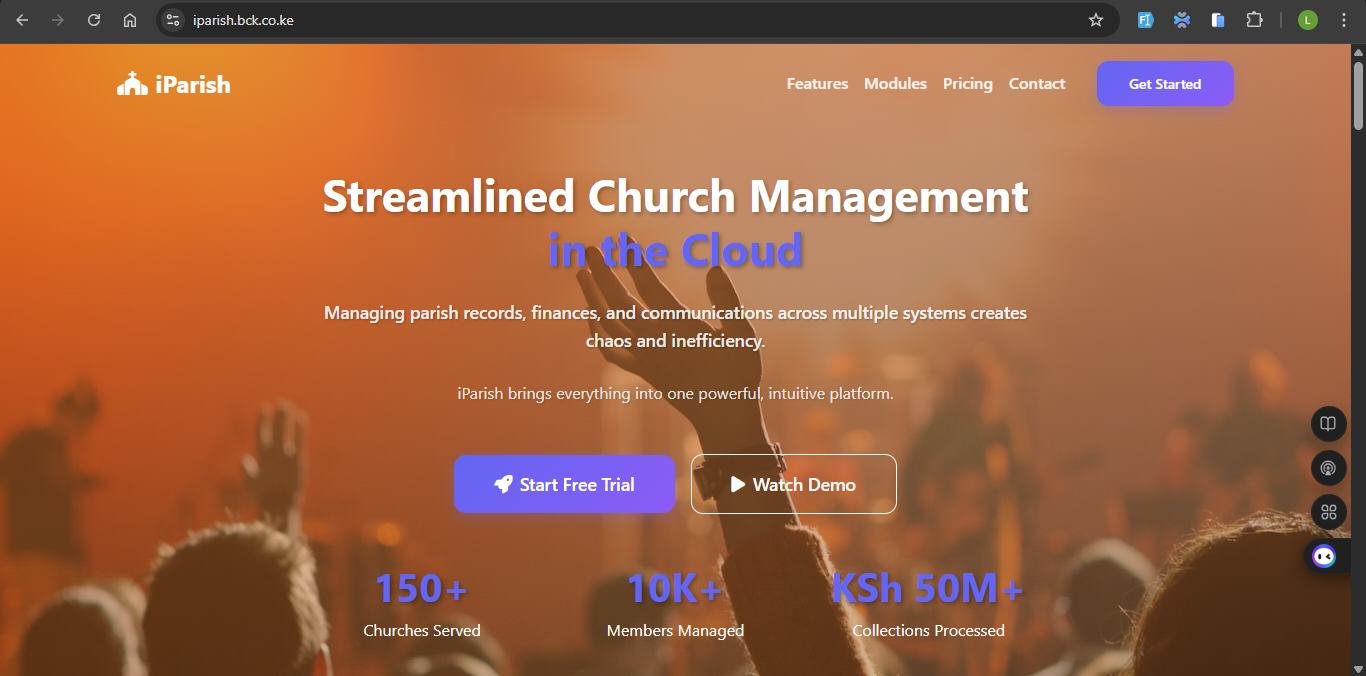The width and height of the screenshot is (1366, 676).
Task: Click the Get Started button
Action: [1165, 84]
